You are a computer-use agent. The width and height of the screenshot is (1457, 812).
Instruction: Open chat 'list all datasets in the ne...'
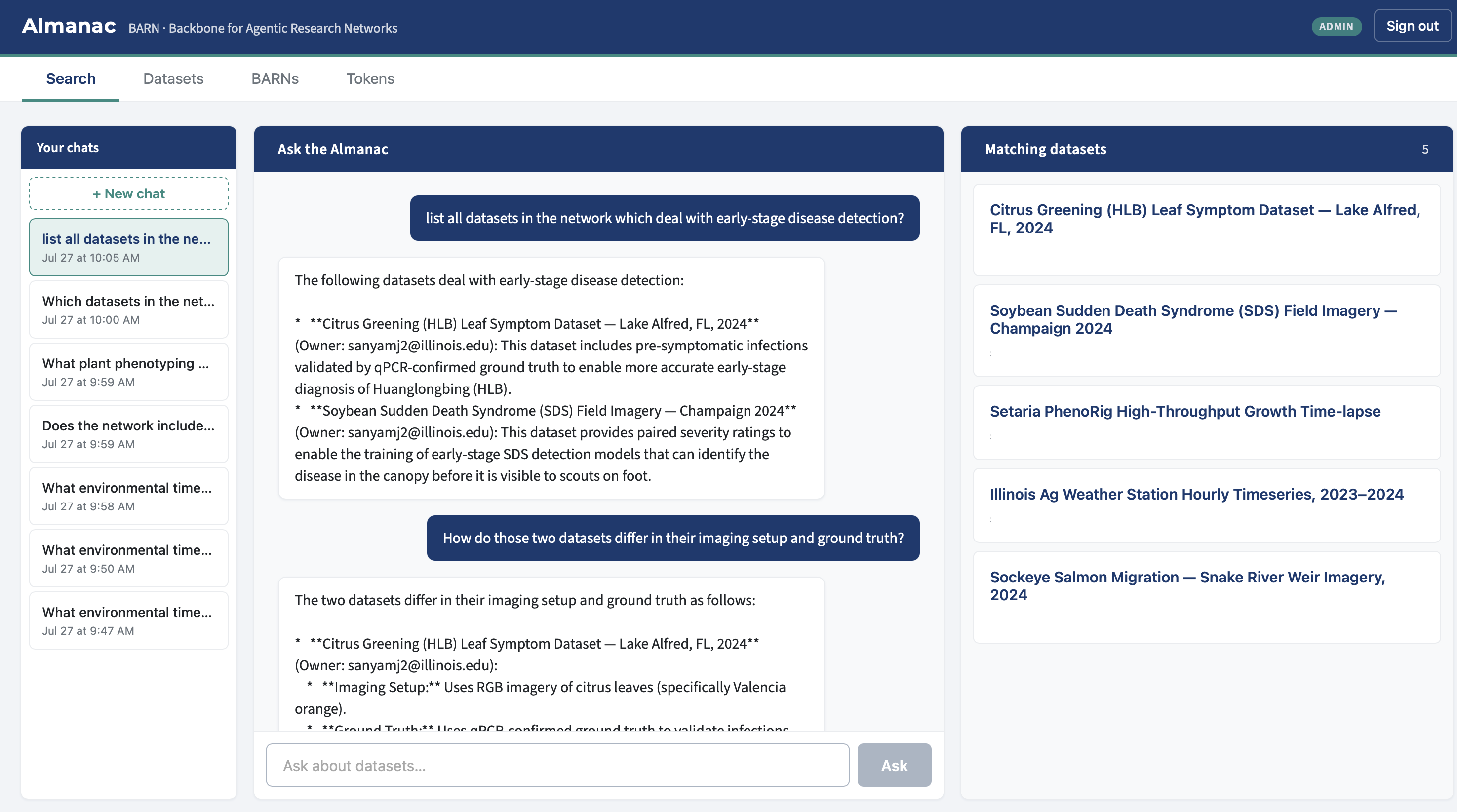click(x=129, y=248)
